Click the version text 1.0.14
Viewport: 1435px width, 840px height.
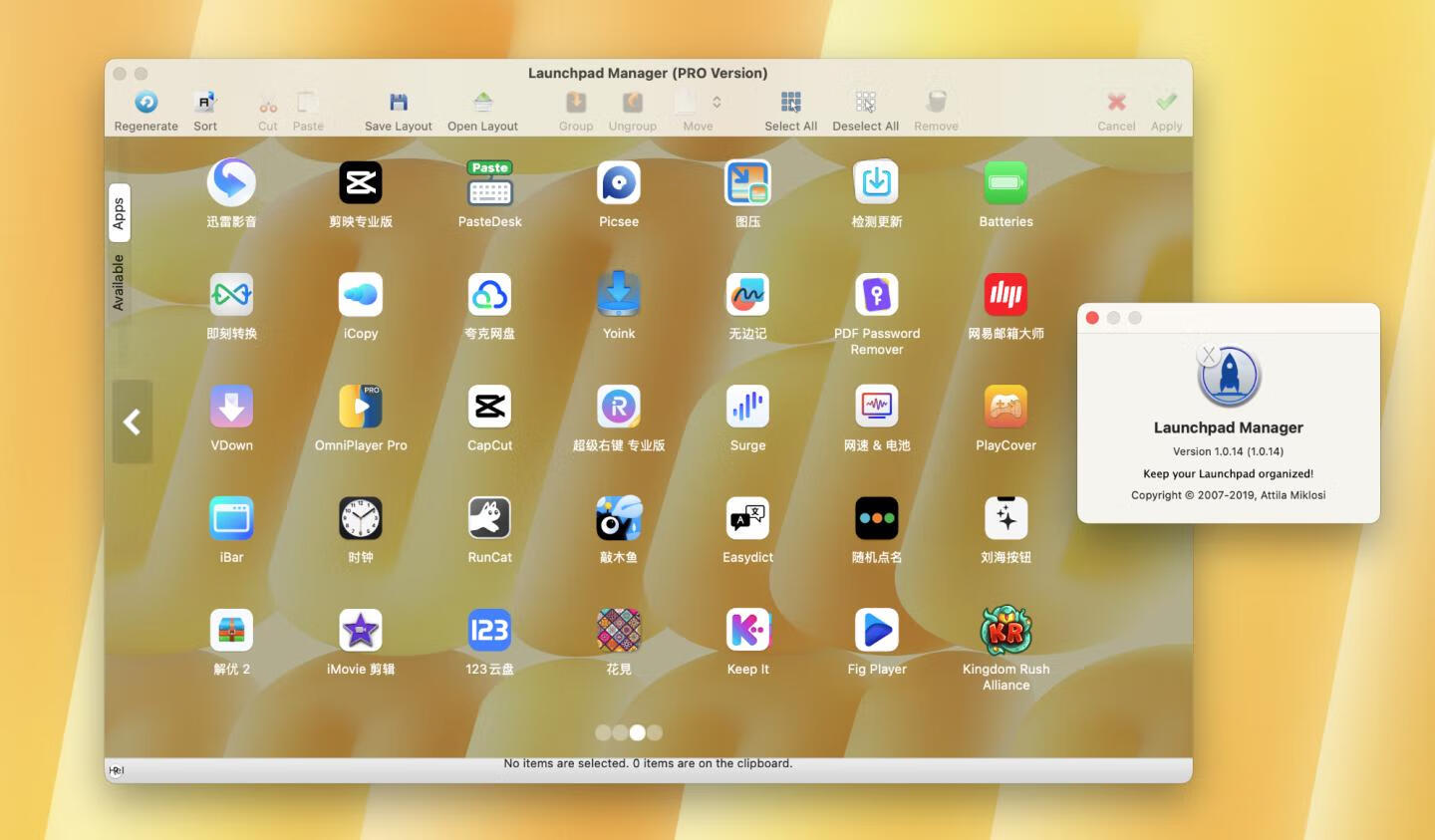[x=1229, y=451]
